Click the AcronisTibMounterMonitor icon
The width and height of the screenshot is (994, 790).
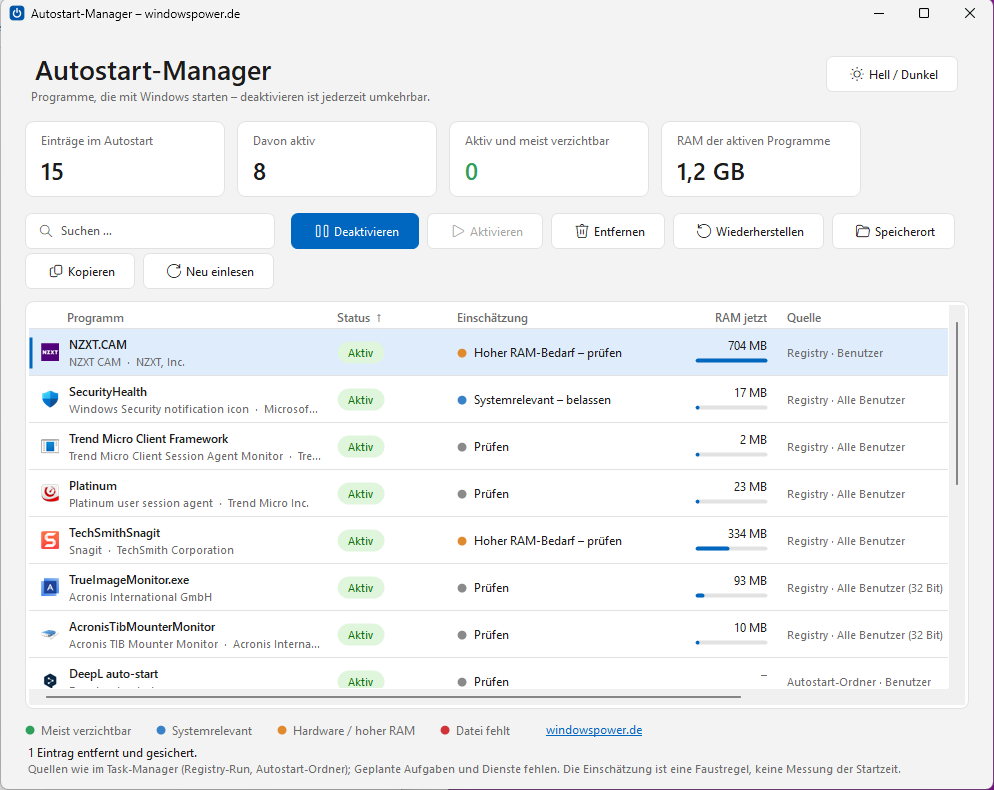click(x=50, y=633)
